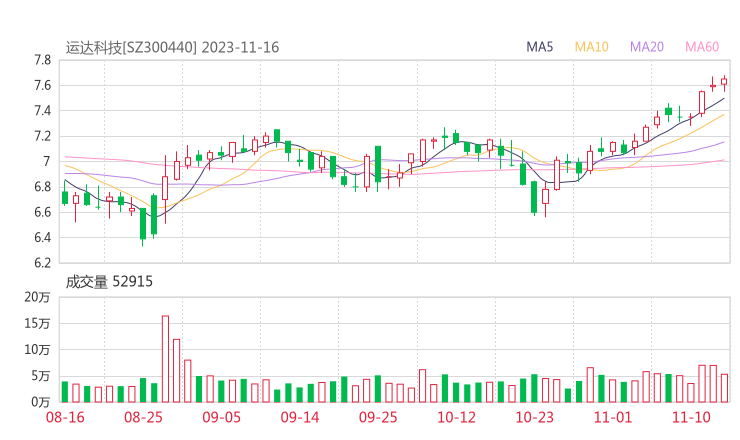The height and width of the screenshot is (440, 740).
Task: Click the 7.8 price axis value
Action: click(42, 60)
